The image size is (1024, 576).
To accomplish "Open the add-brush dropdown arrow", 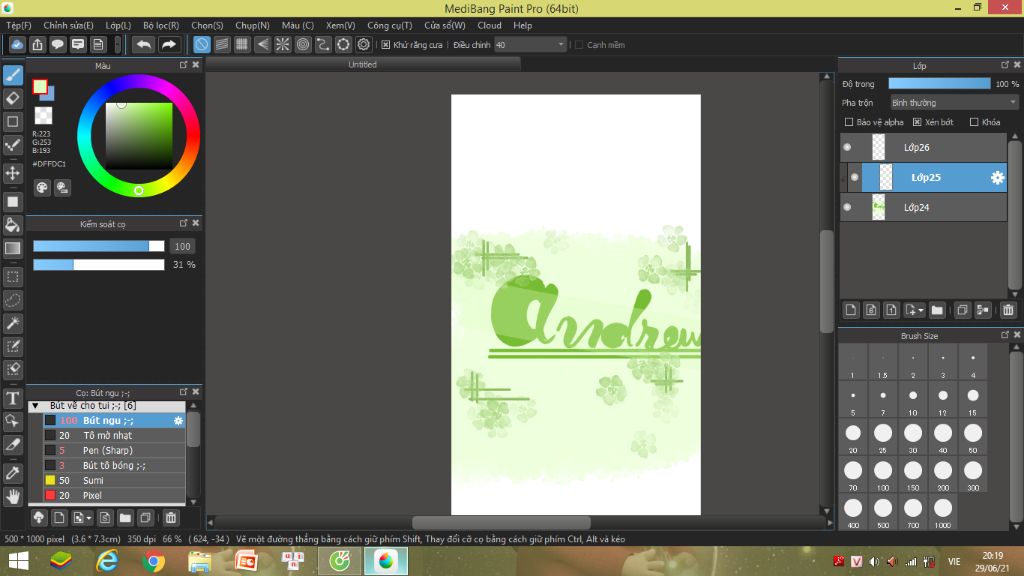I will 89,519.
